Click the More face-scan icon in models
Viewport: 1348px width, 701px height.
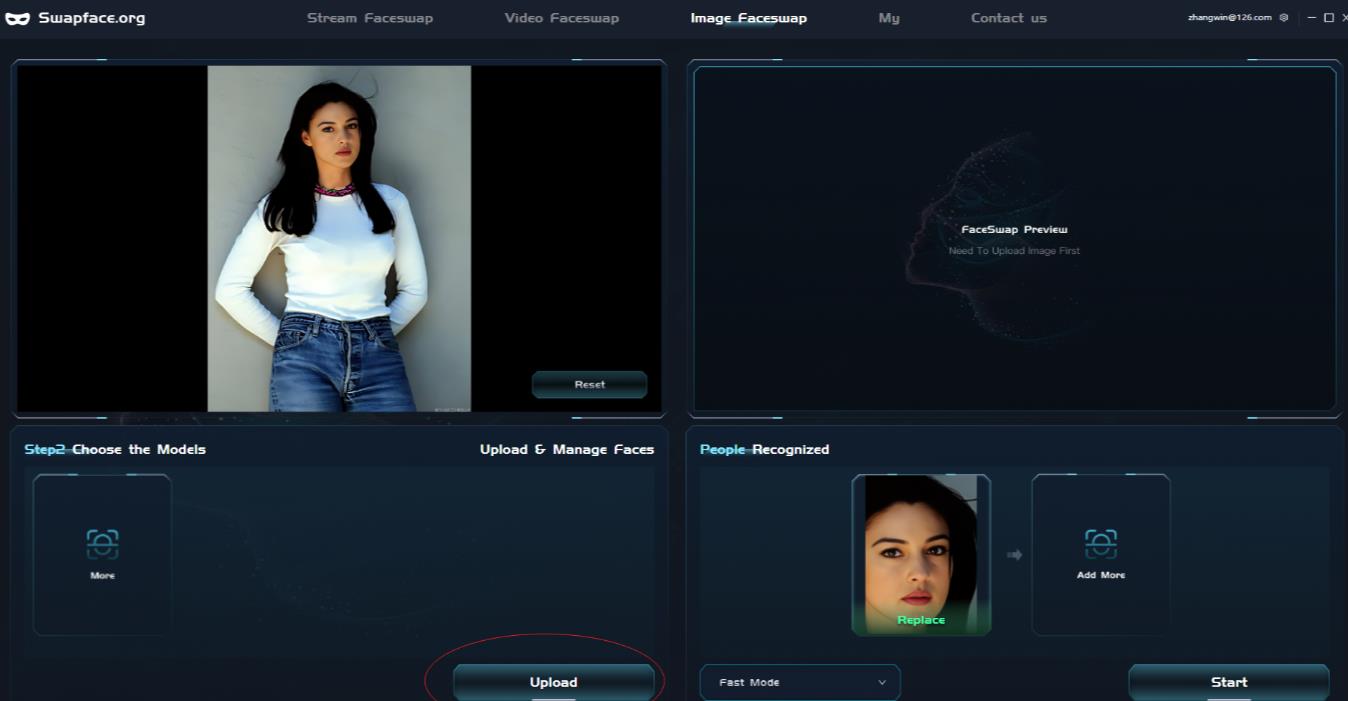pos(102,544)
